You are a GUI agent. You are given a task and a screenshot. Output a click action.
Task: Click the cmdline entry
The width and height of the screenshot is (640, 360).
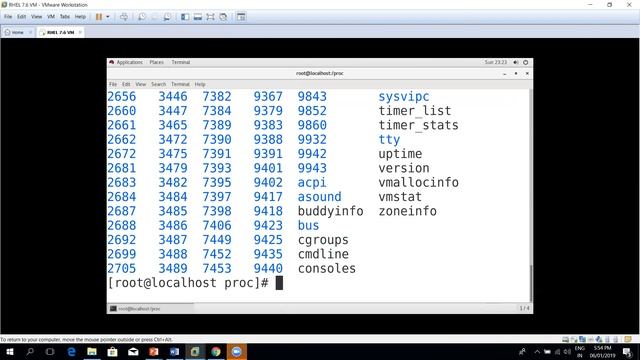coord(323,254)
